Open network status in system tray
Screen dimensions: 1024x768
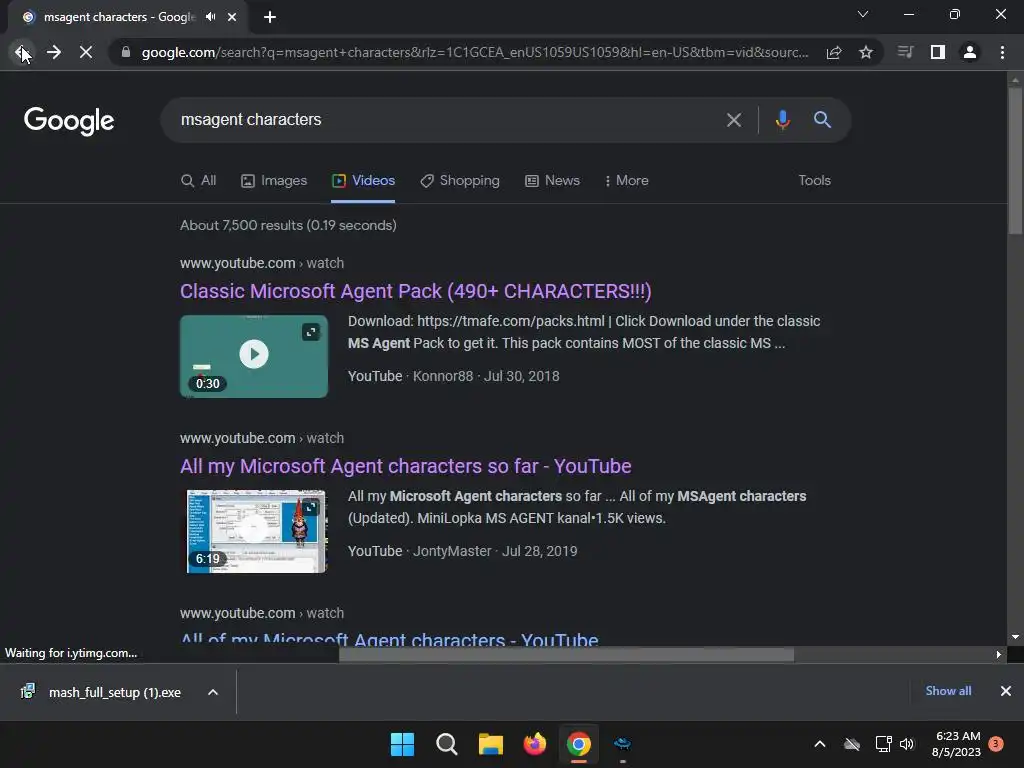click(884, 744)
